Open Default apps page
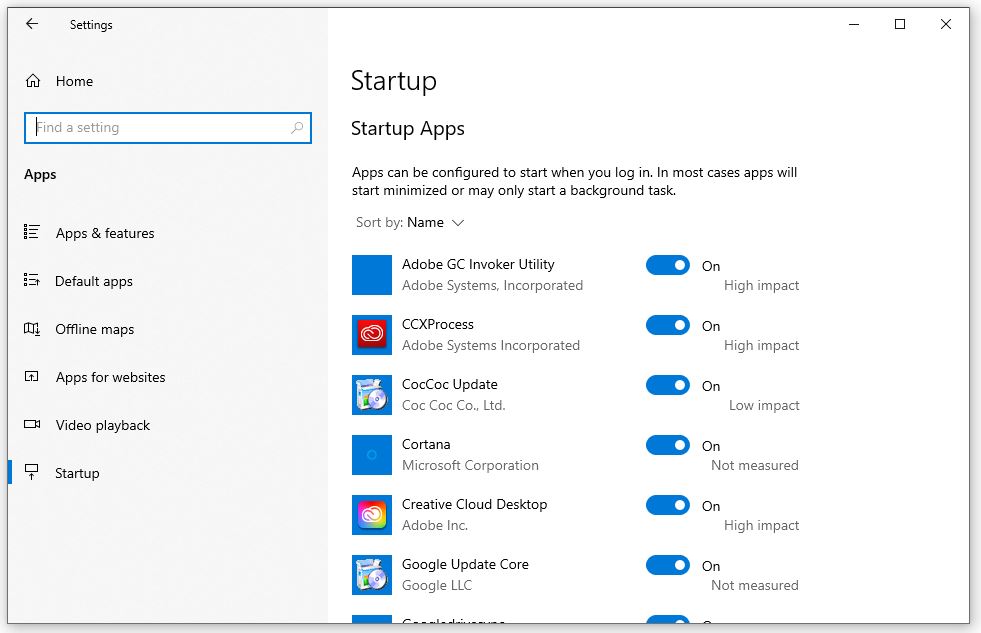The width and height of the screenshot is (981, 633). [94, 281]
